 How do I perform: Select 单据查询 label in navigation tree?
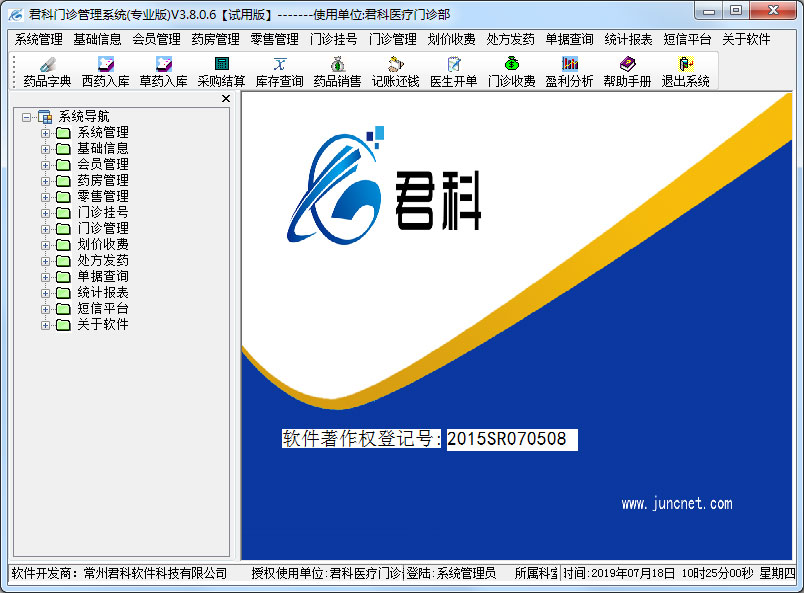(x=103, y=276)
